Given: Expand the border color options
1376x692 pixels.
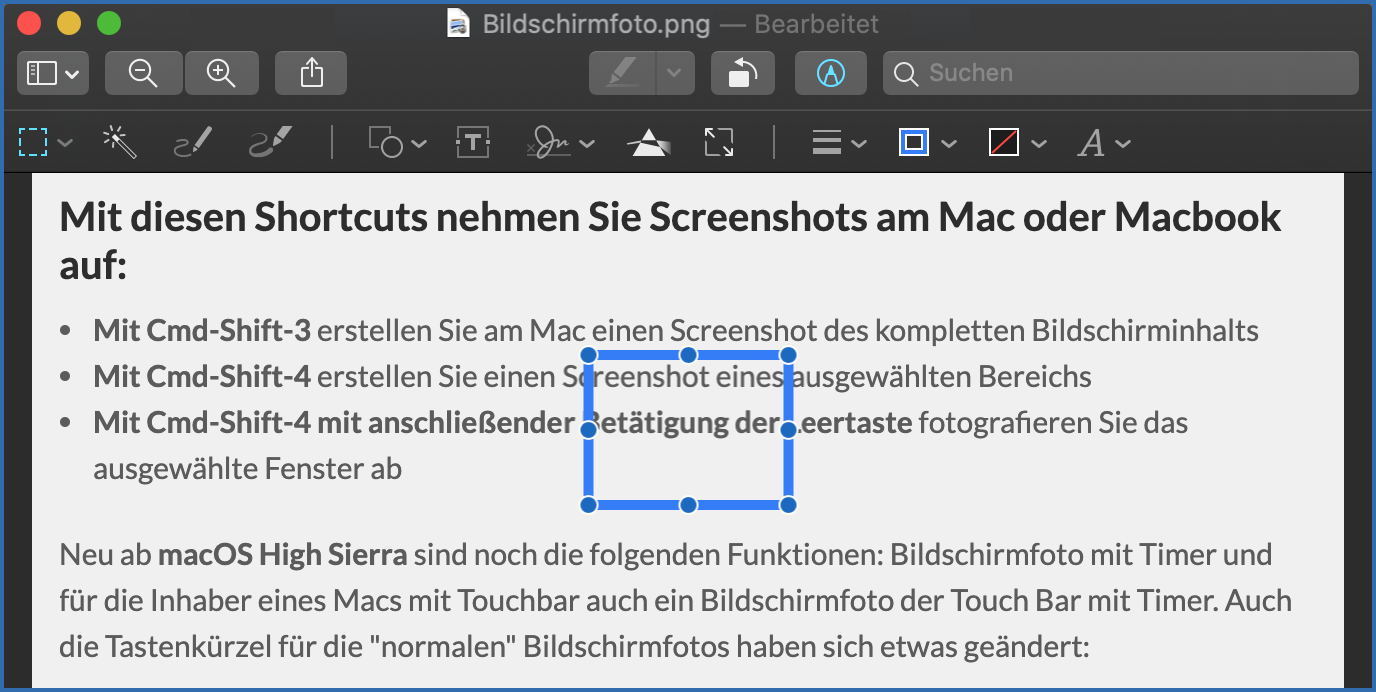Looking at the screenshot, I should coord(948,142).
